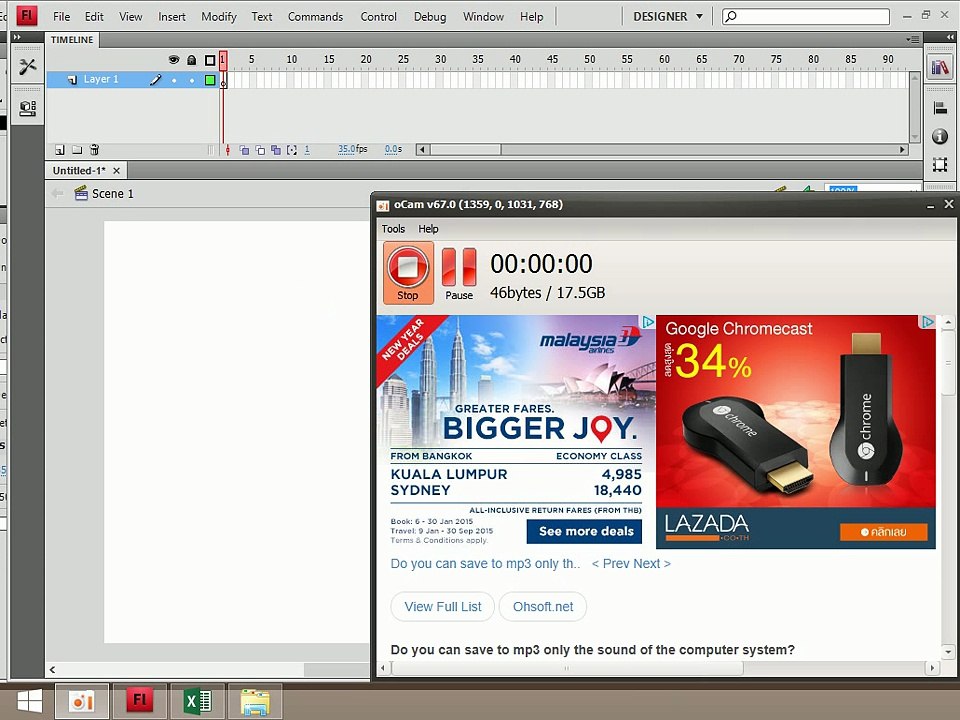
Task: Open the Insert menu
Action: pyautogui.click(x=171, y=17)
